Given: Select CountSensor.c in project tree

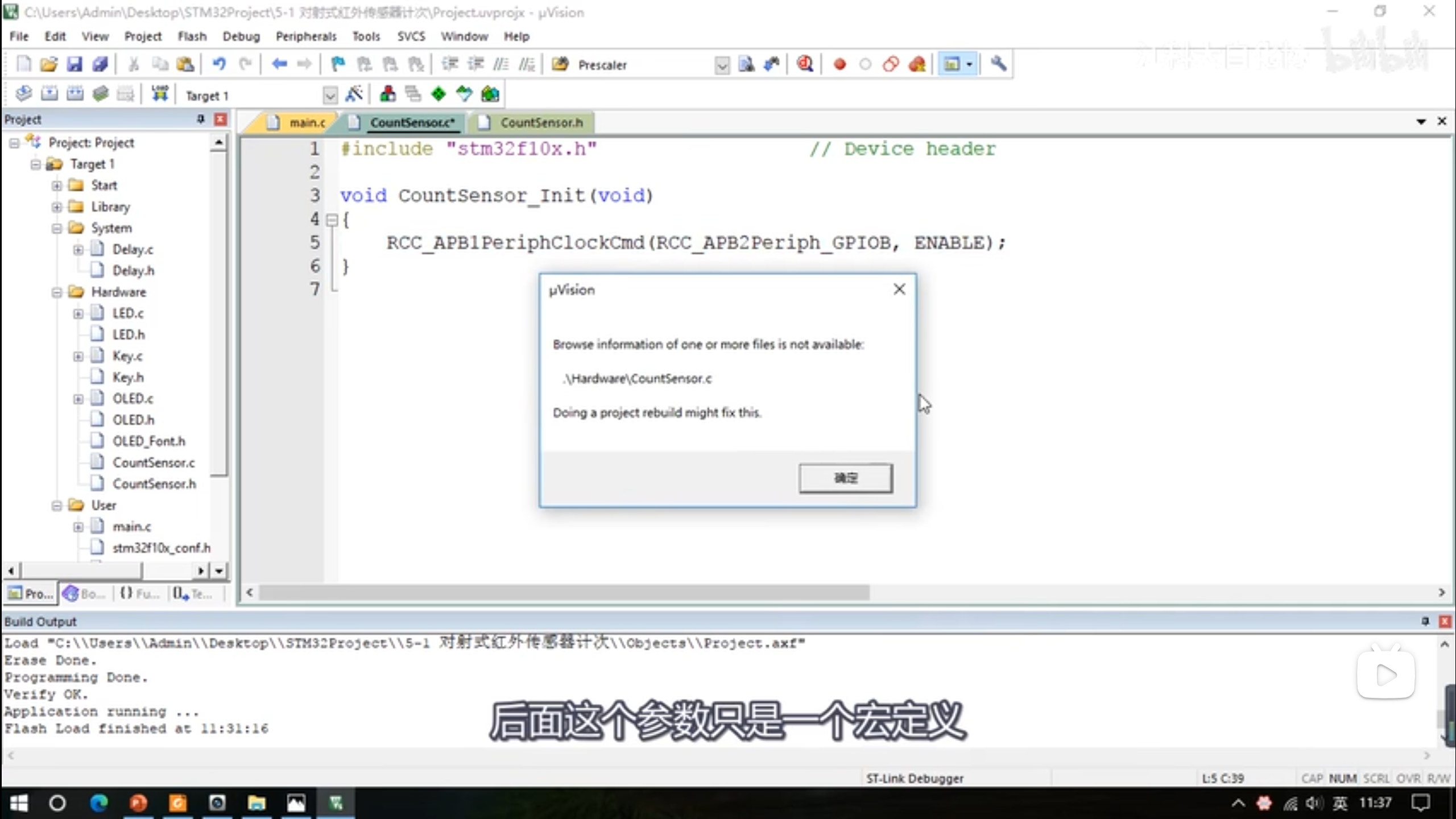Looking at the screenshot, I should point(153,462).
